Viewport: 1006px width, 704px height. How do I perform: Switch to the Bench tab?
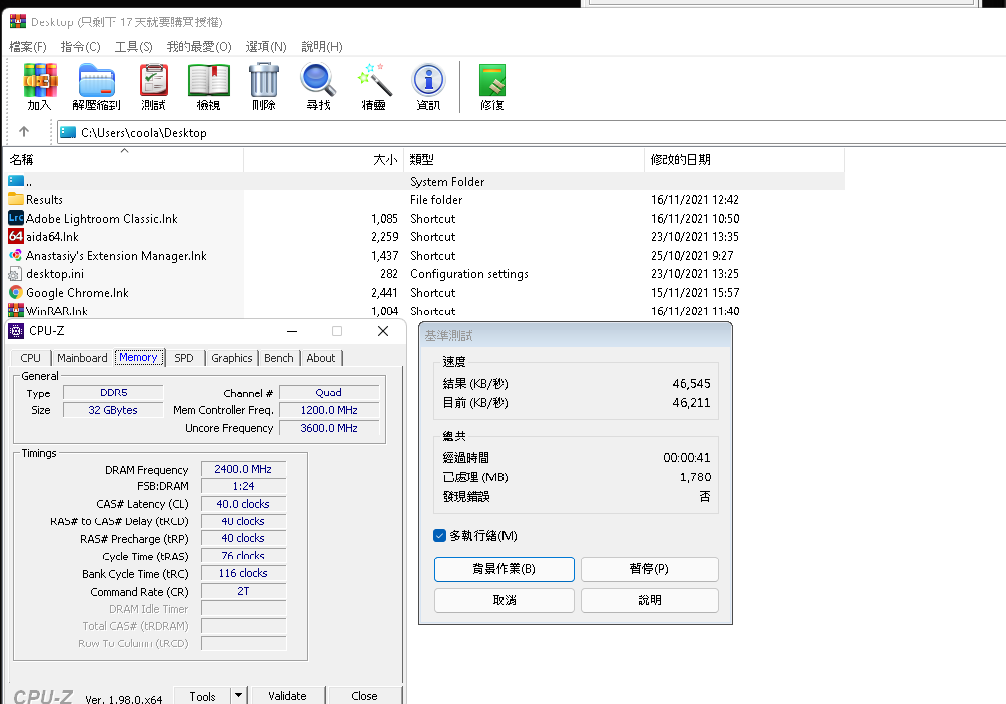278,358
